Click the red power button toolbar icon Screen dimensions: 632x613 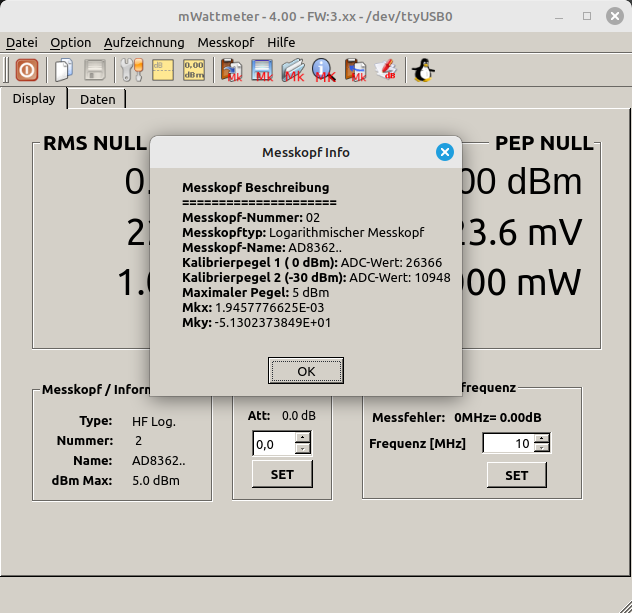pos(27,70)
